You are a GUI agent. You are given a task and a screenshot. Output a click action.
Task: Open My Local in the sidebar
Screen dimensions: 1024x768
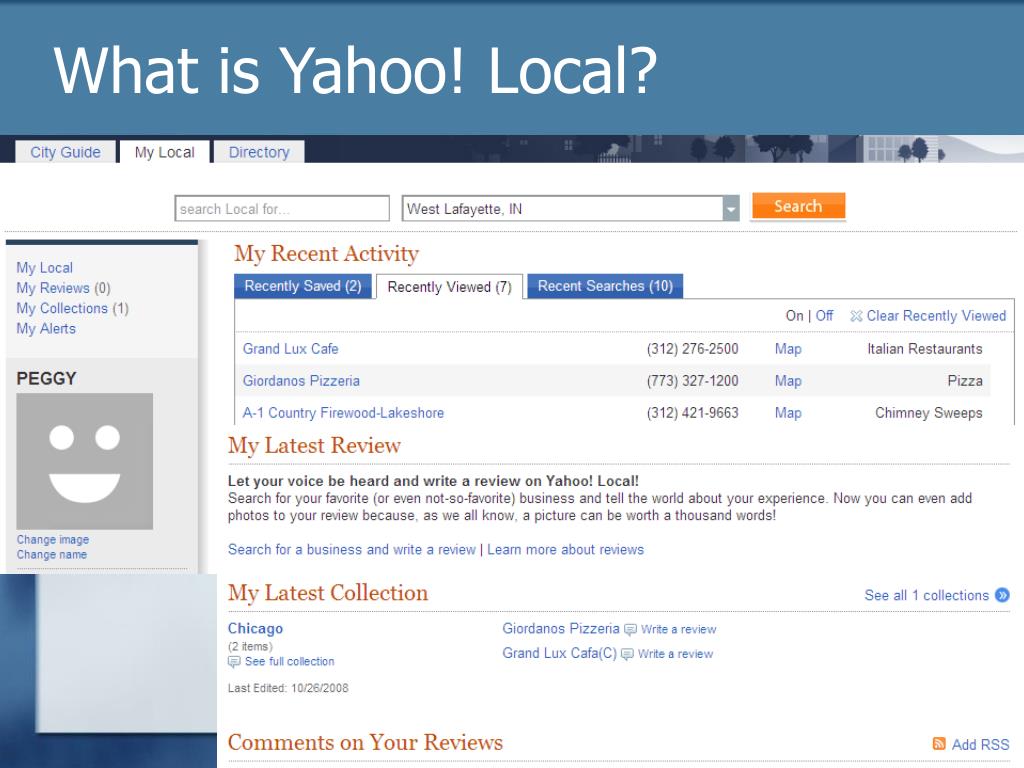tap(44, 268)
